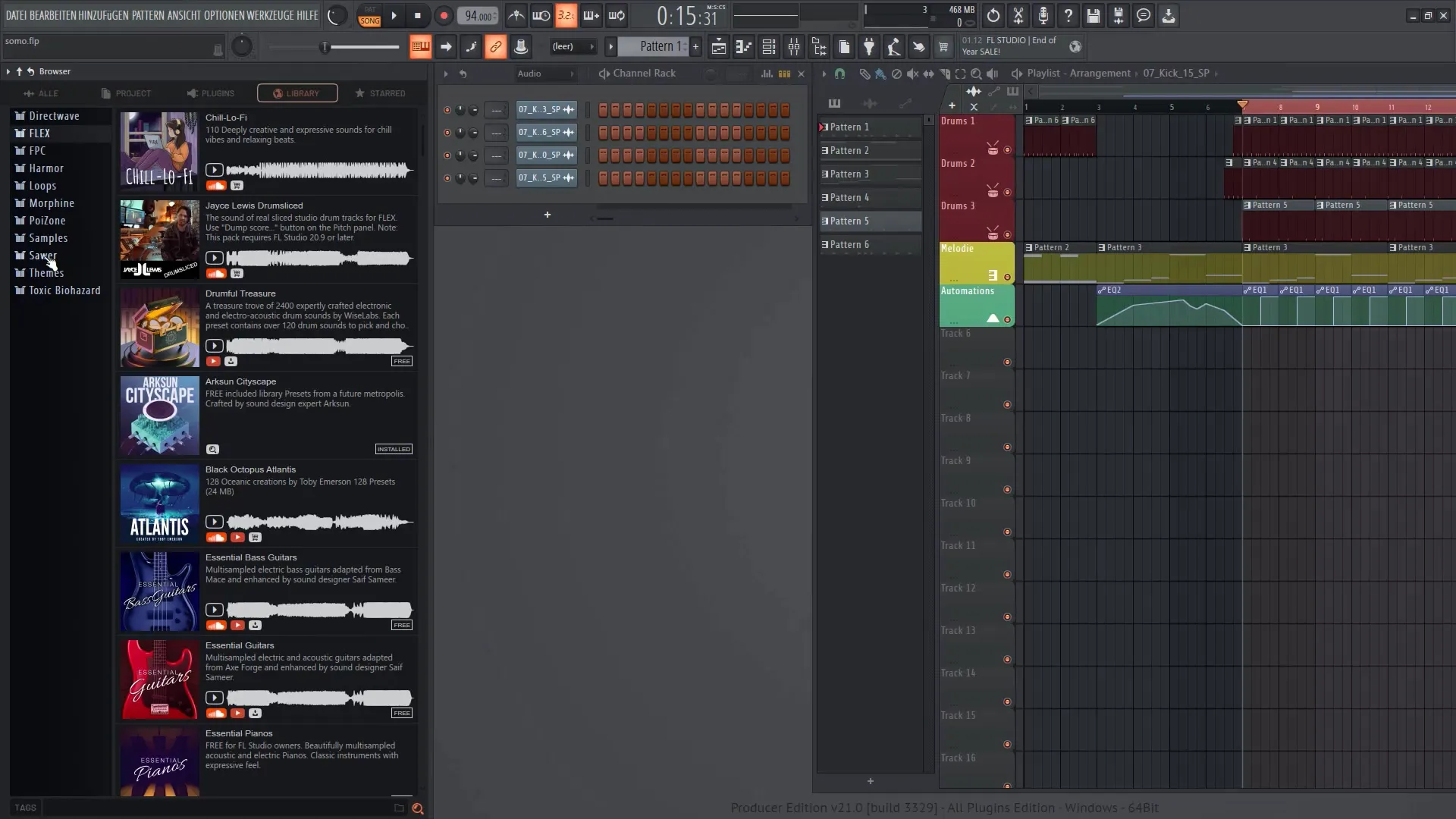The width and height of the screenshot is (1456, 819).
Task: Select Pattern 5 in the picker list
Action: 870,221
